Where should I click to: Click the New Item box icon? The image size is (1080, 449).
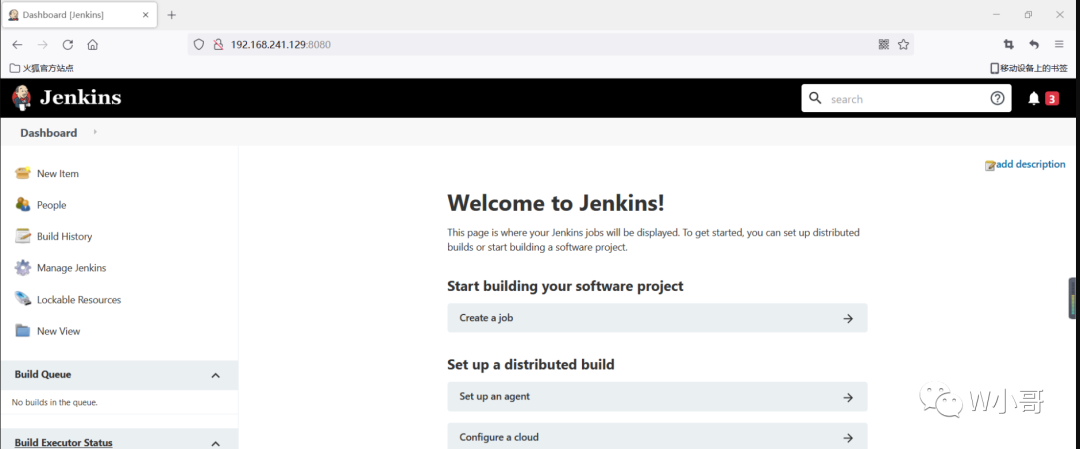click(x=23, y=174)
